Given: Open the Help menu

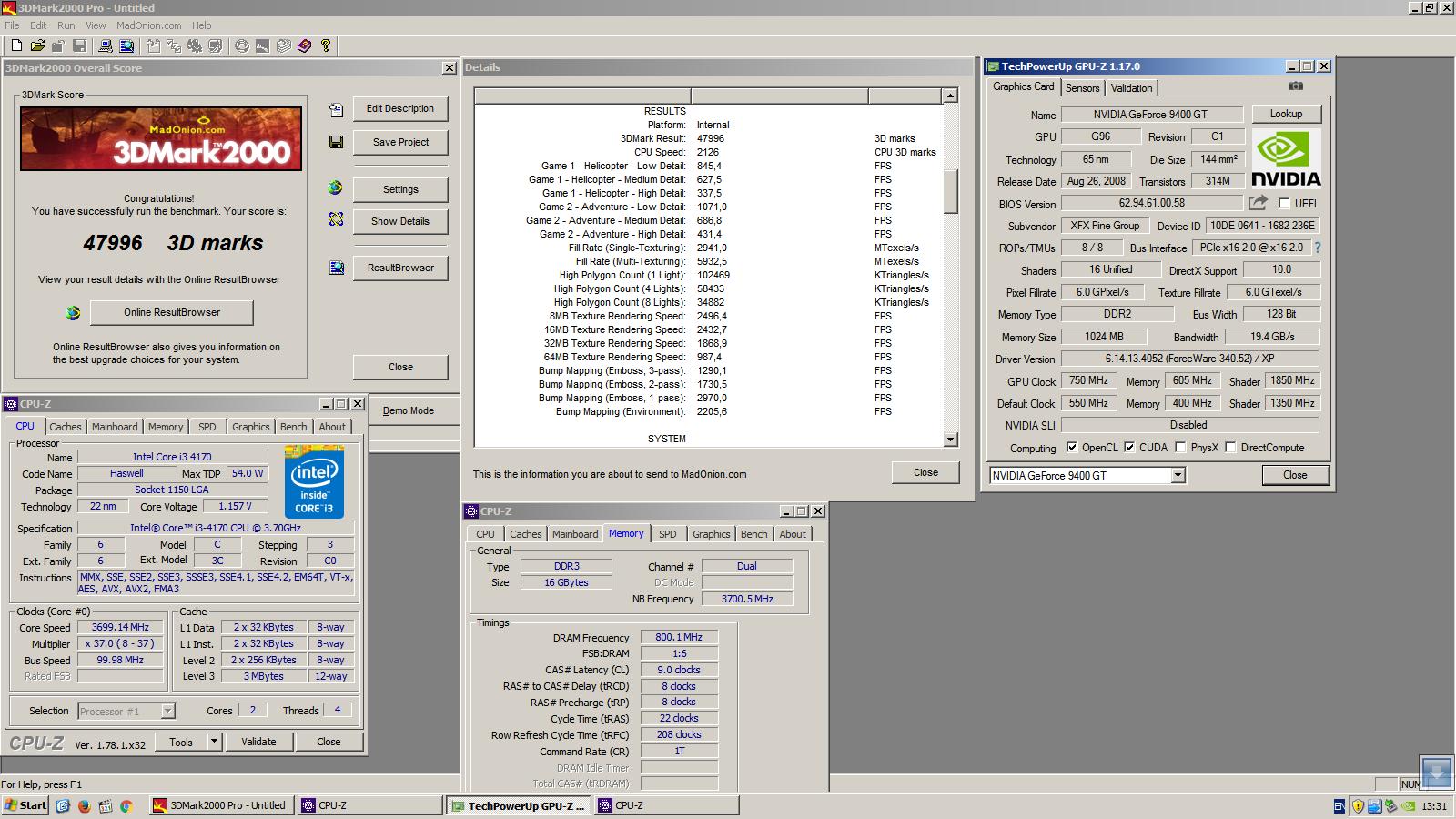Looking at the screenshot, I should coord(202,25).
